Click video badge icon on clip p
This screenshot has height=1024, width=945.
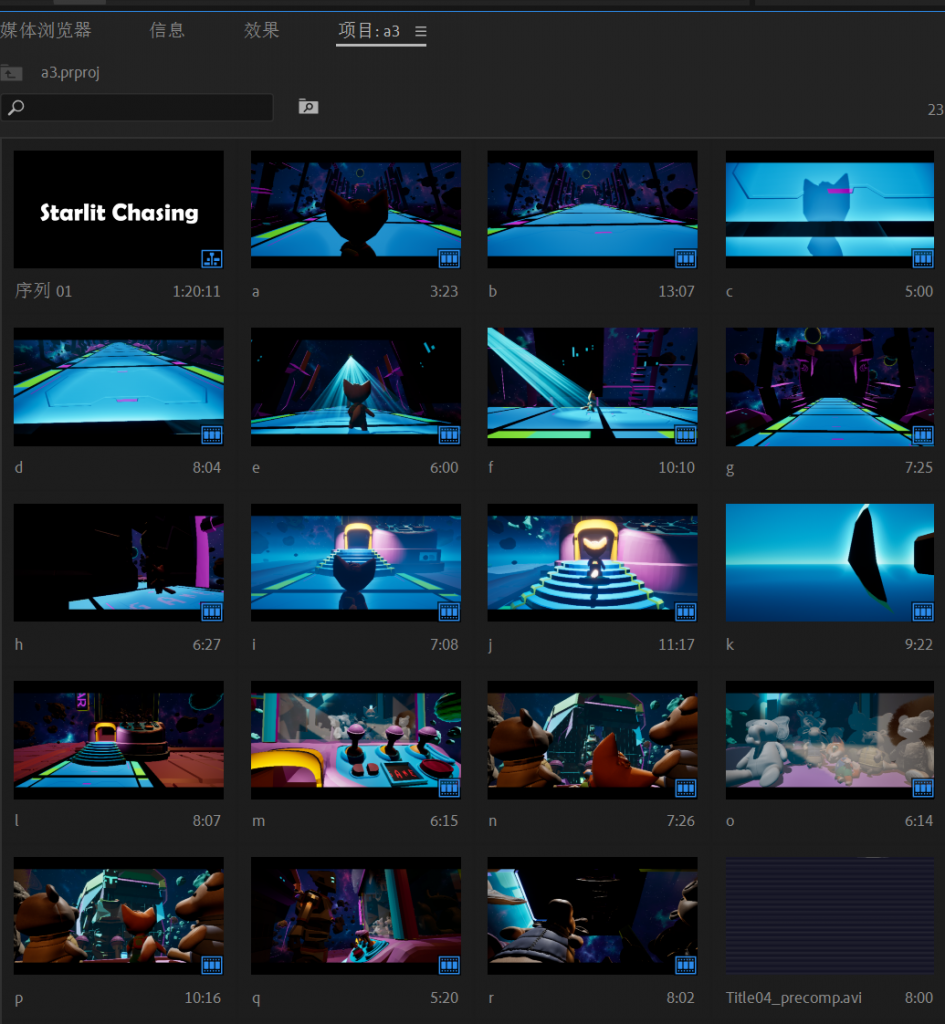[x=212, y=965]
